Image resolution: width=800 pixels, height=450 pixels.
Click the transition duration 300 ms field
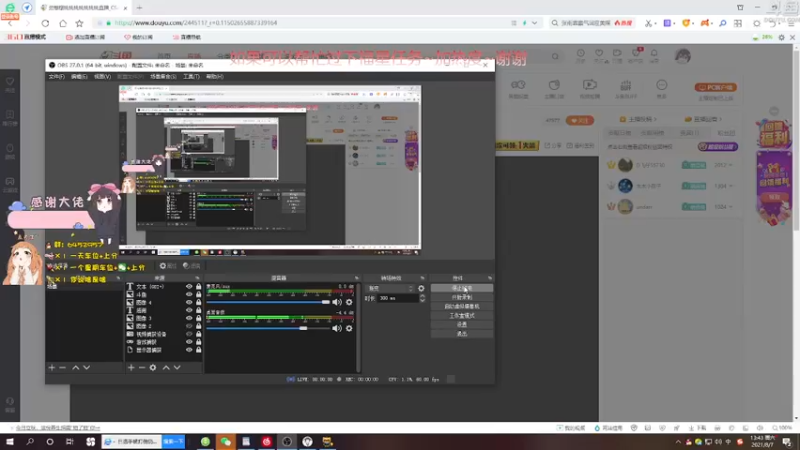coord(397,298)
